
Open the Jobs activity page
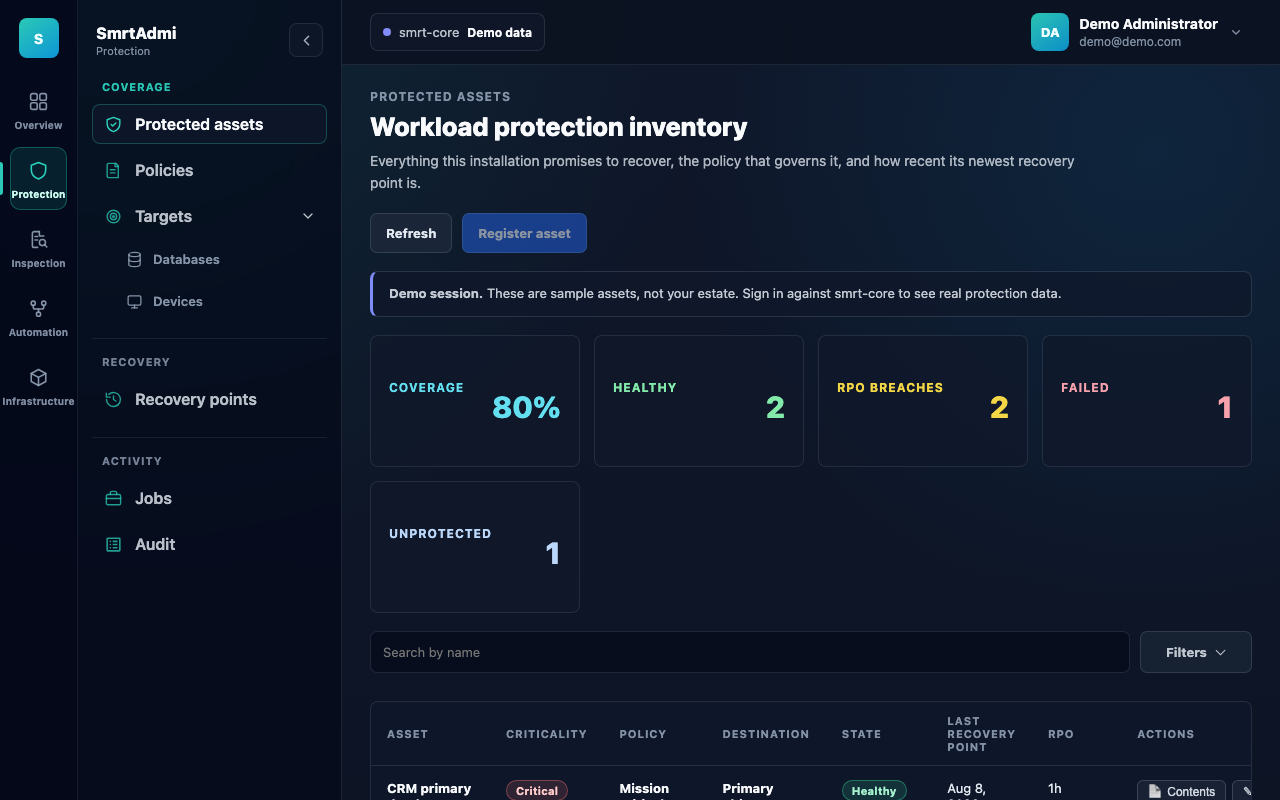click(x=209, y=498)
